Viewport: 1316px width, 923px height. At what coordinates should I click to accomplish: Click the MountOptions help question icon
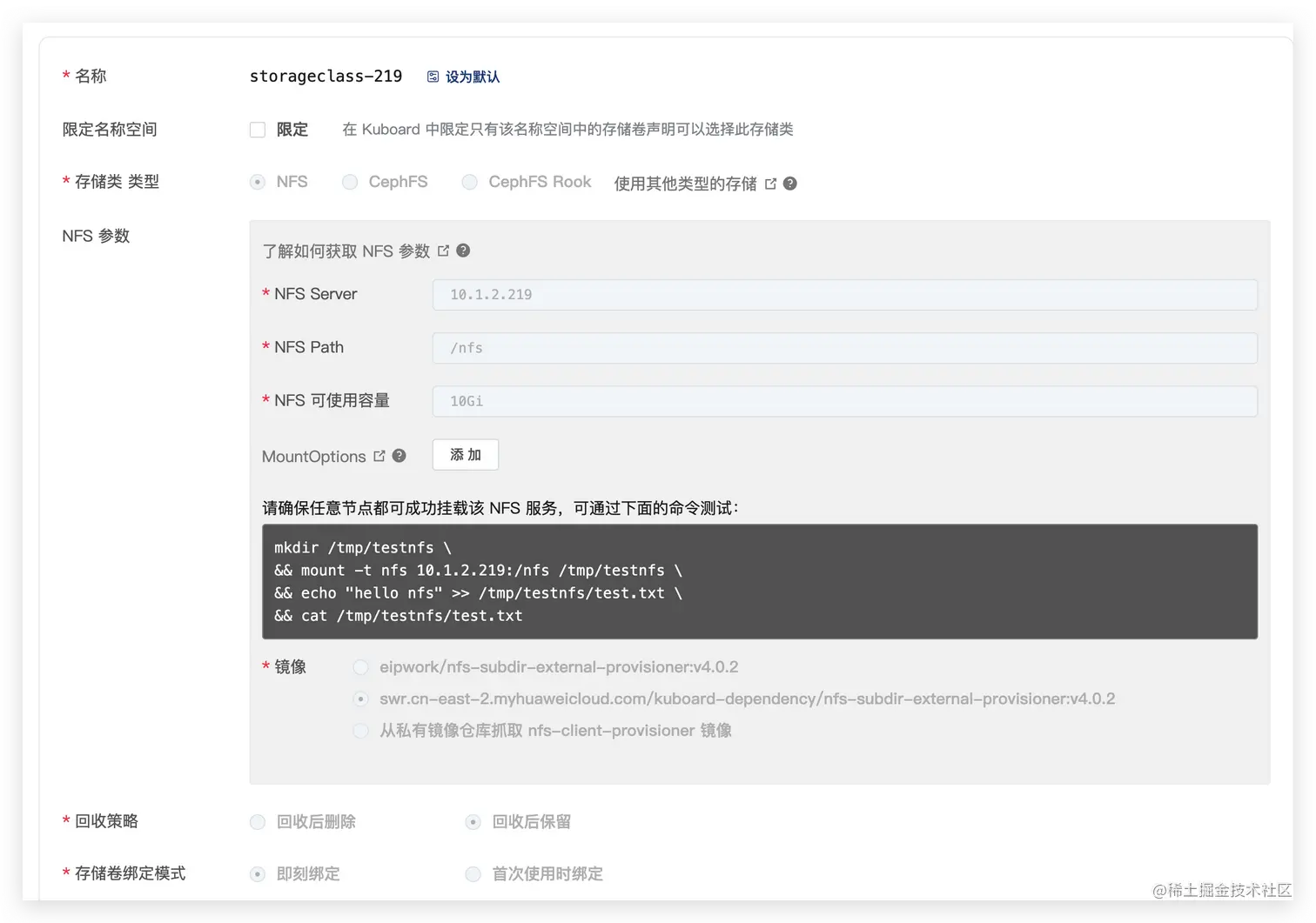tap(399, 456)
